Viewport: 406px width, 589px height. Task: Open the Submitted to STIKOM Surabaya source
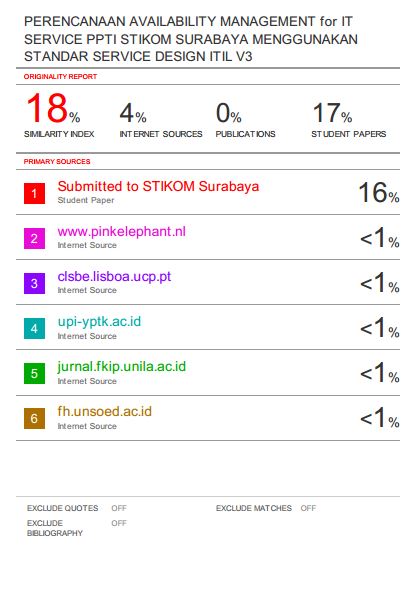[x=158, y=186]
